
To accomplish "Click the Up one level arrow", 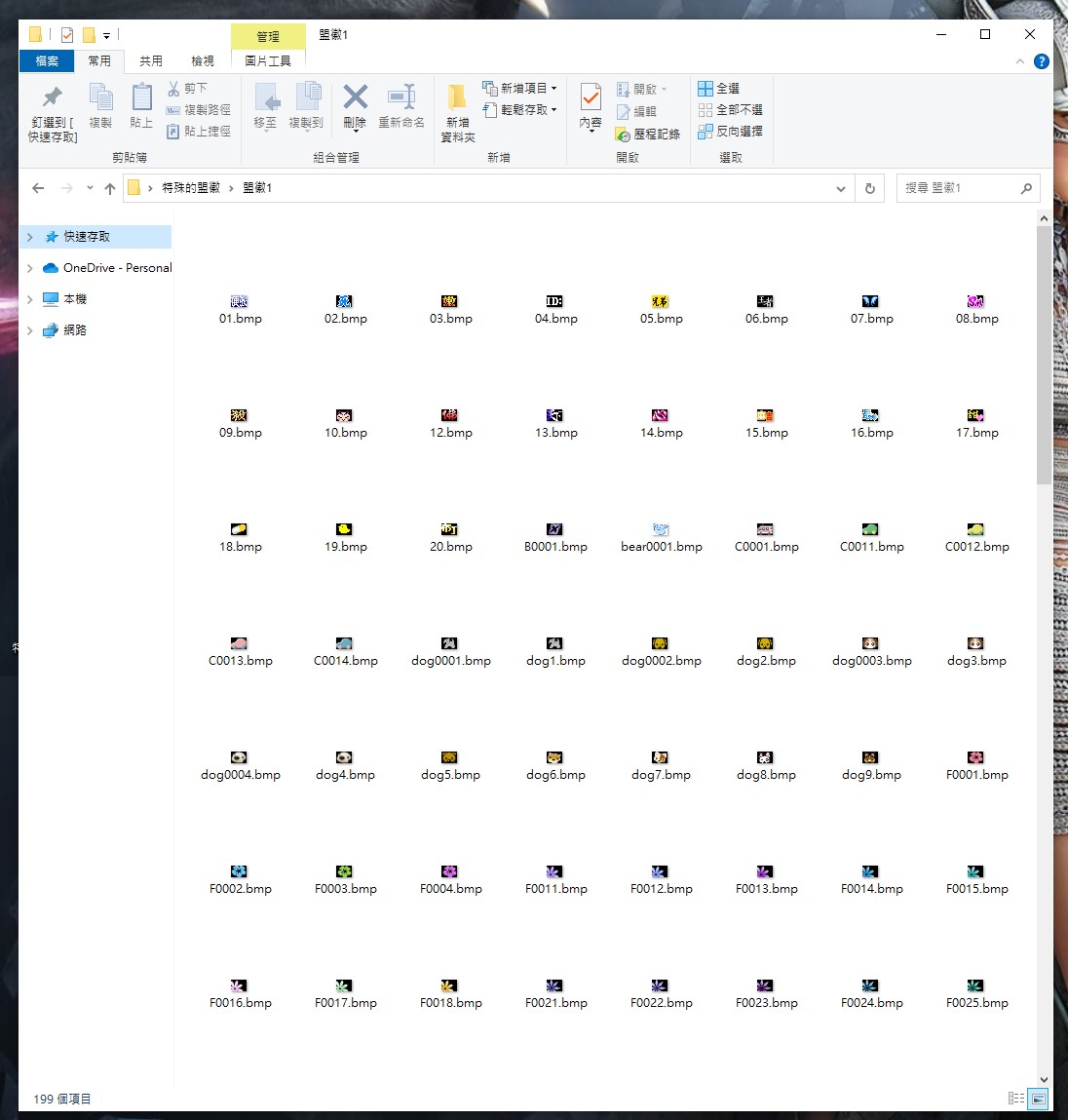I will pos(110,188).
